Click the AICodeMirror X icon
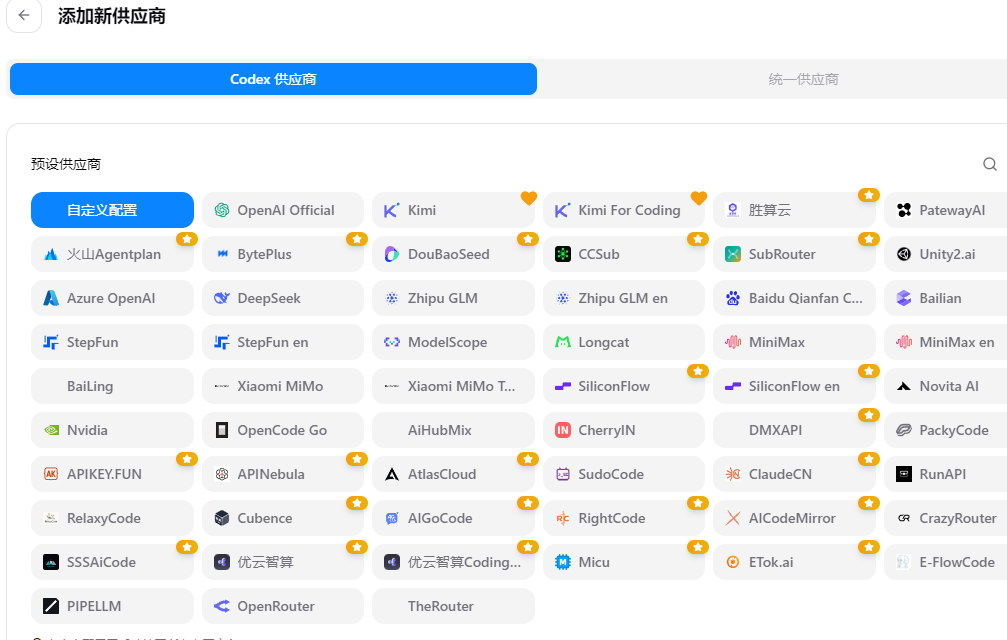This screenshot has width=1007, height=640. [x=733, y=518]
